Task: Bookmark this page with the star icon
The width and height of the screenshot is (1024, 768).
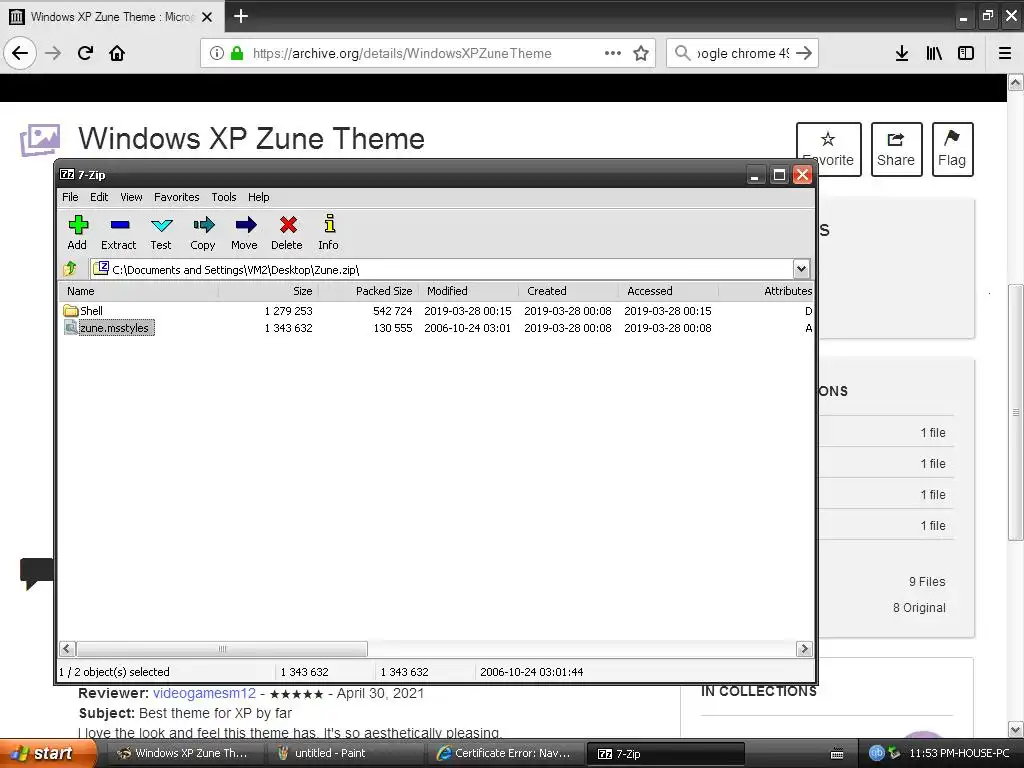Action: 641,53
